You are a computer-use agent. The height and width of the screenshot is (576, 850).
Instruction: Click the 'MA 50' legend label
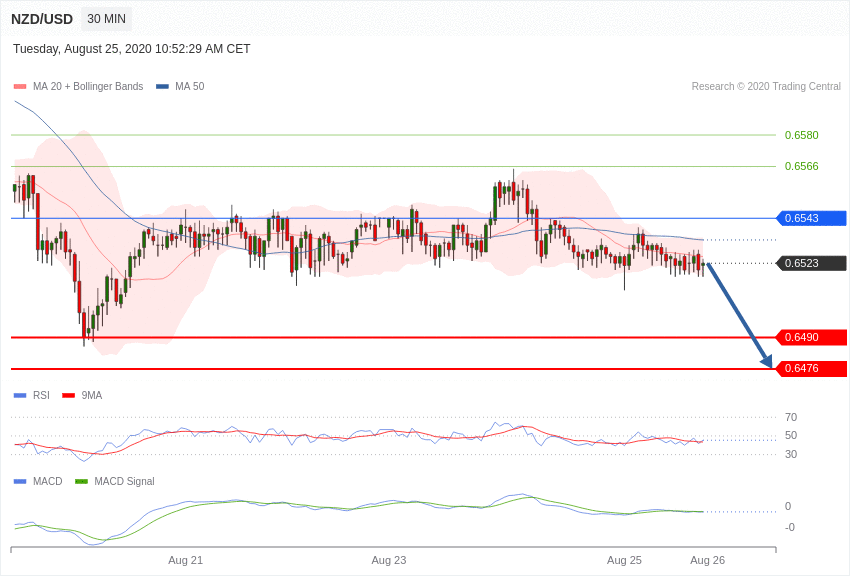pyautogui.click(x=190, y=87)
